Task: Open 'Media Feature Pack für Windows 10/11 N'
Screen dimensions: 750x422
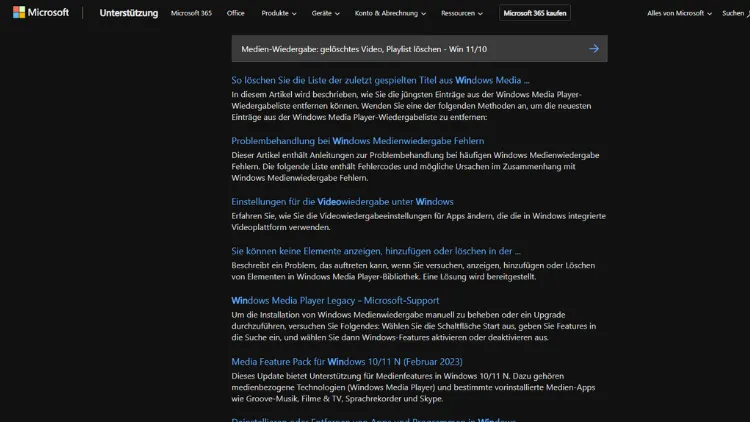Action: click(x=347, y=362)
